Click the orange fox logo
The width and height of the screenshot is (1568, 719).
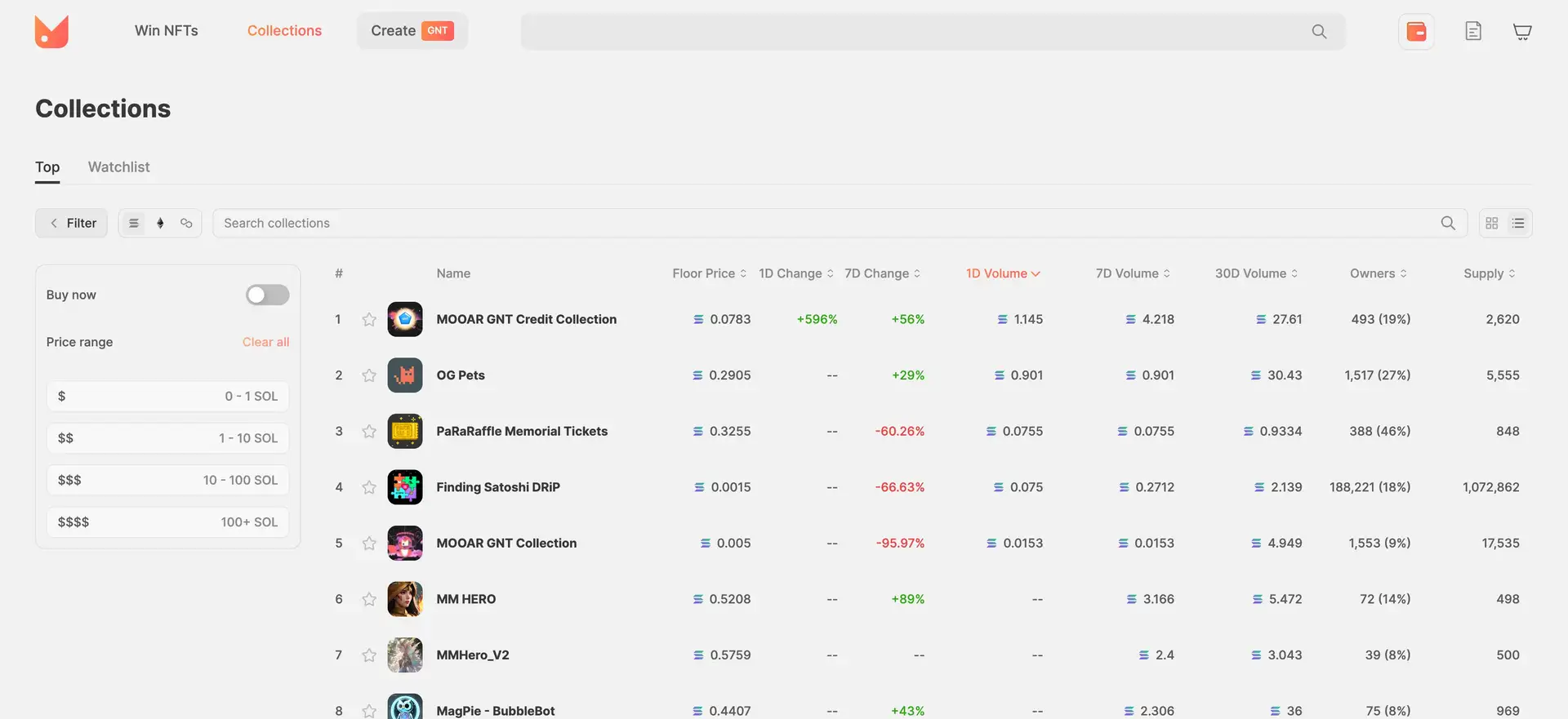point(51,32)
